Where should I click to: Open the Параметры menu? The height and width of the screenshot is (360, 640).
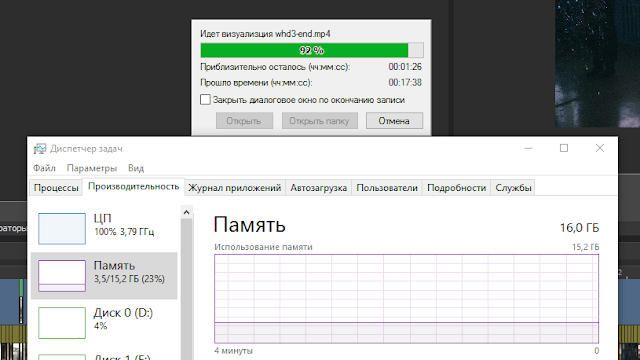(x=92, y=168)
